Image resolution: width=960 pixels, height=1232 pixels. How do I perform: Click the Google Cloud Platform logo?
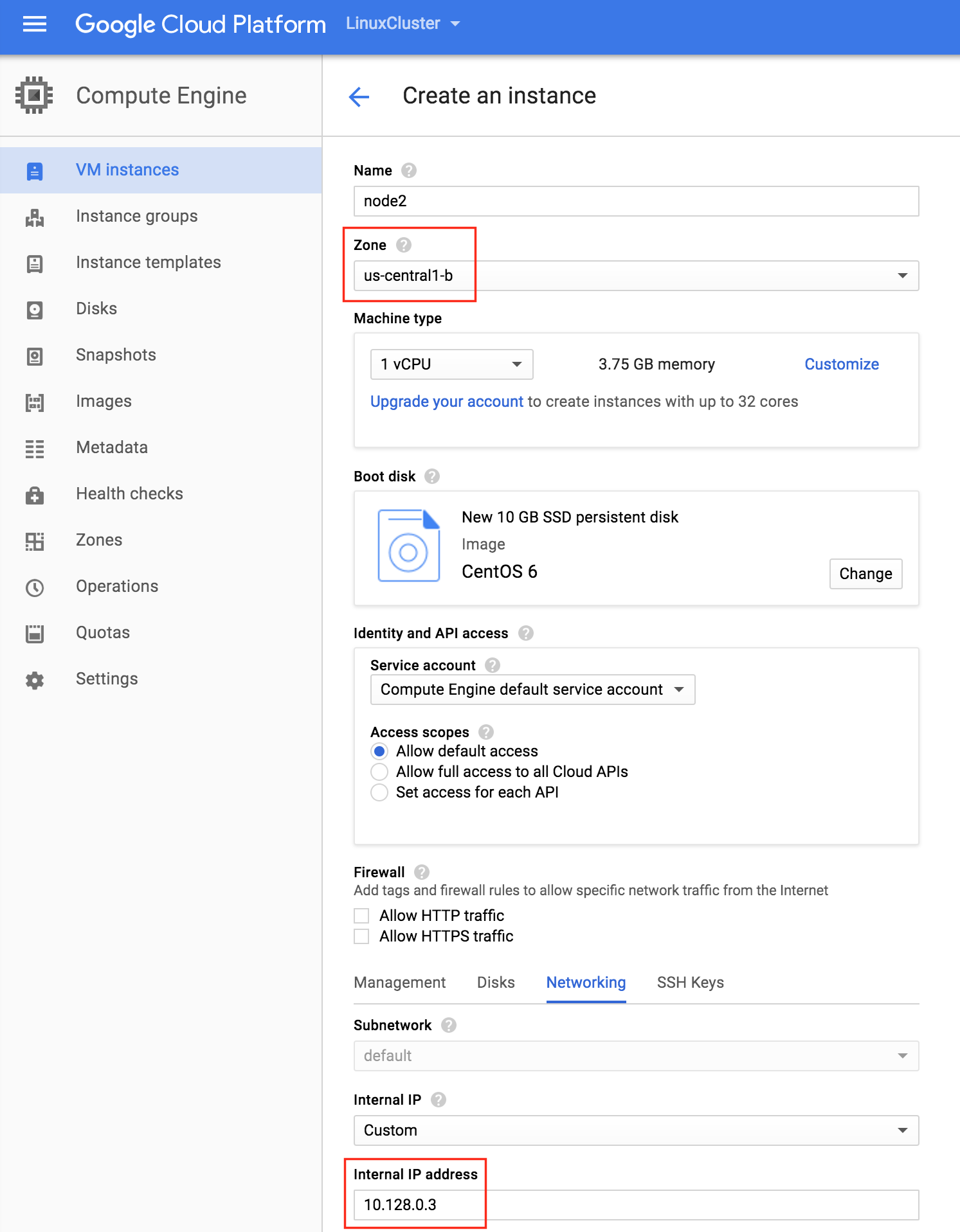coord(201,24)
